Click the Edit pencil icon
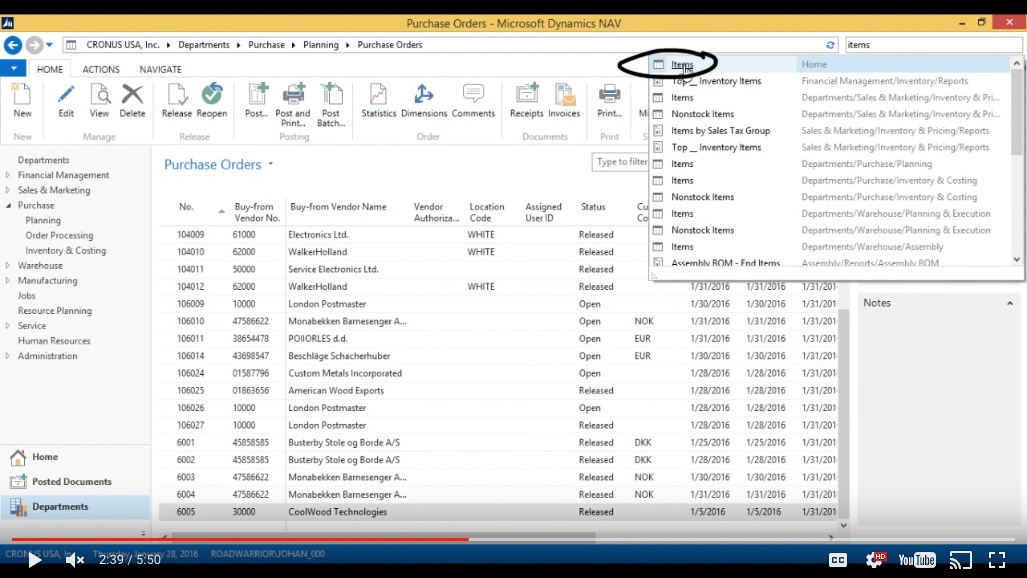The width and height of the screenshot is (1027, 578). pos(66,96)
